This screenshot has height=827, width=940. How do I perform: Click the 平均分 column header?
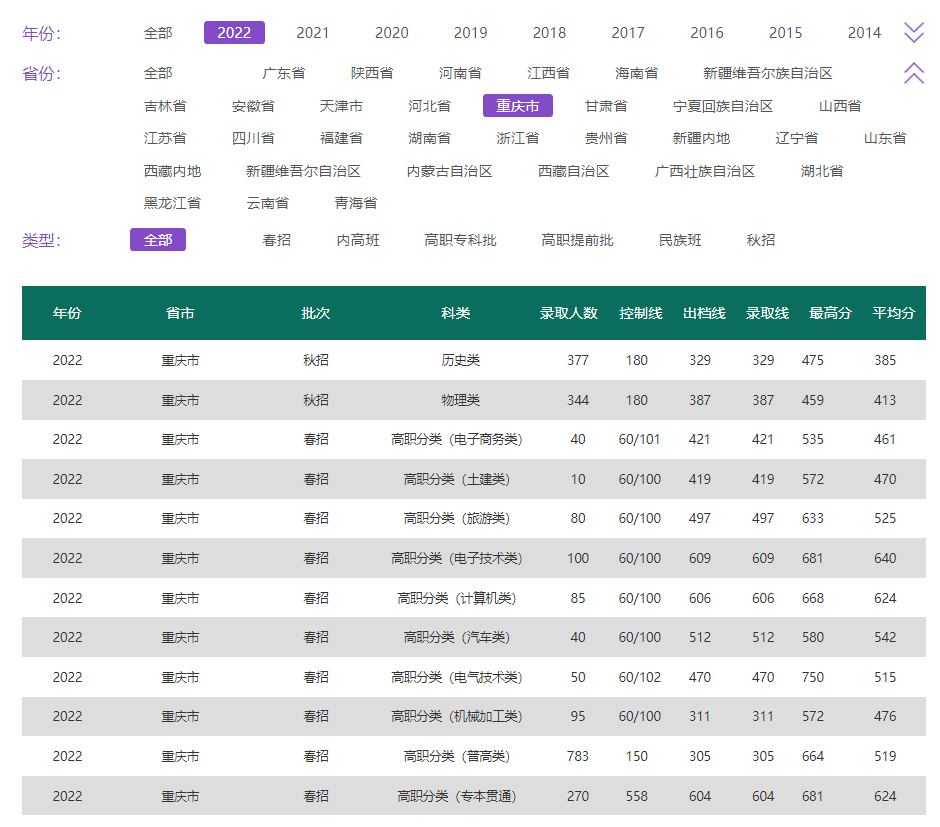pyautogui.click(x=894, y=313)
